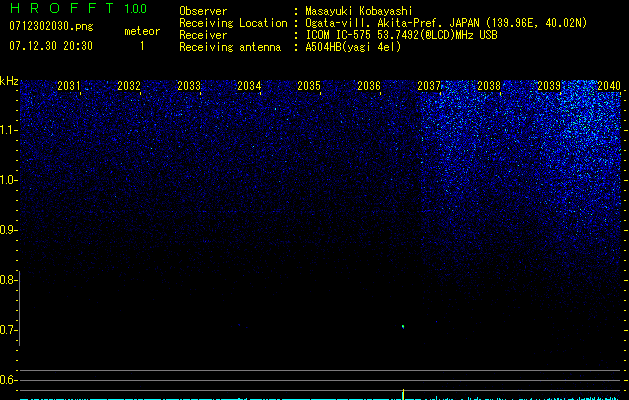Click the 2031 time marker

click(x=69, y=86)
